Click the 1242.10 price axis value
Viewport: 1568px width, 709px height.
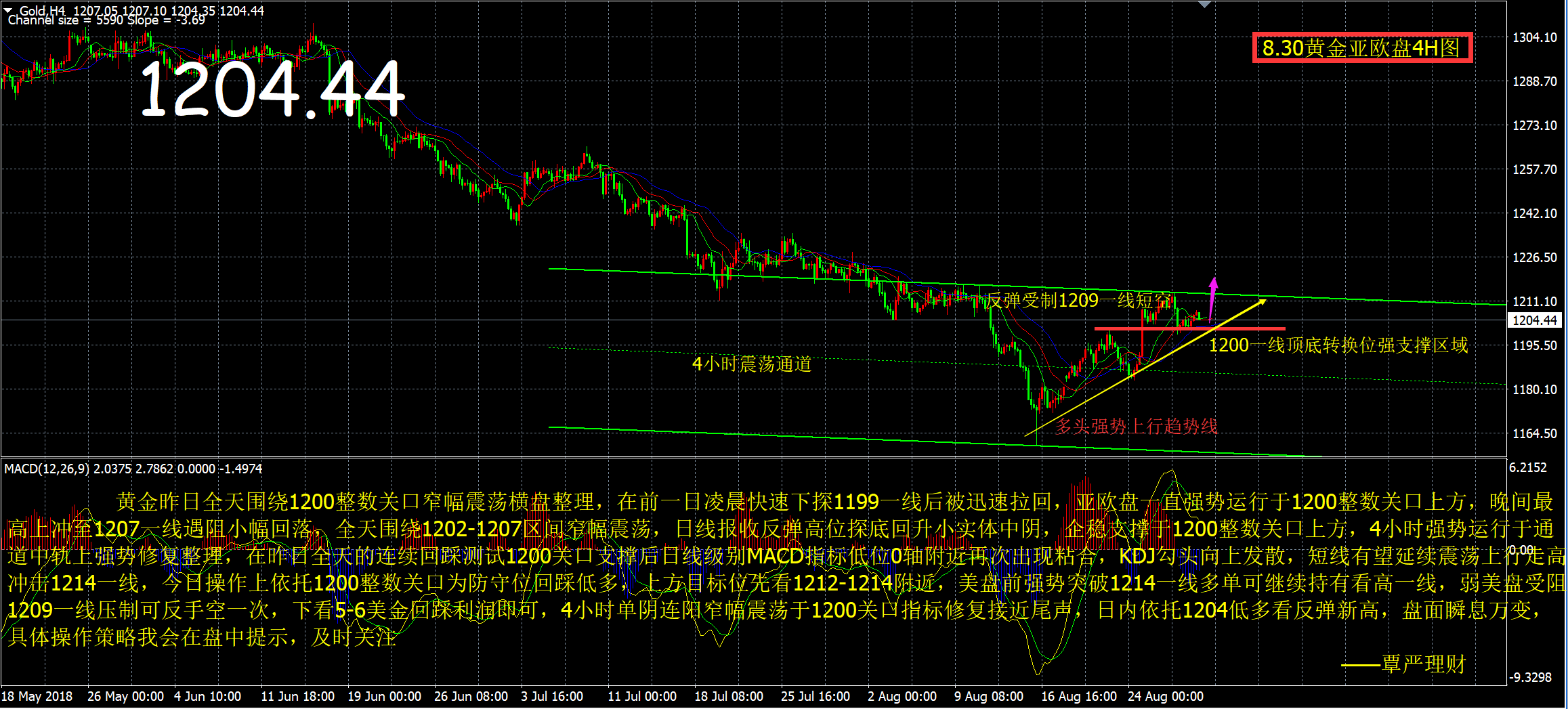pos(1534,214)
